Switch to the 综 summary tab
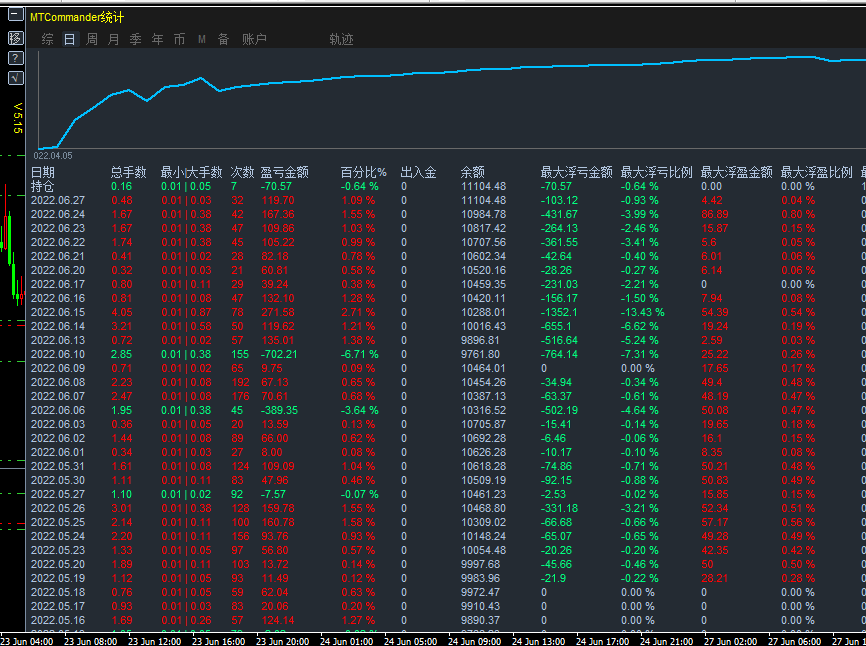Viewport: 866px width, 646px height. point(48,40)
